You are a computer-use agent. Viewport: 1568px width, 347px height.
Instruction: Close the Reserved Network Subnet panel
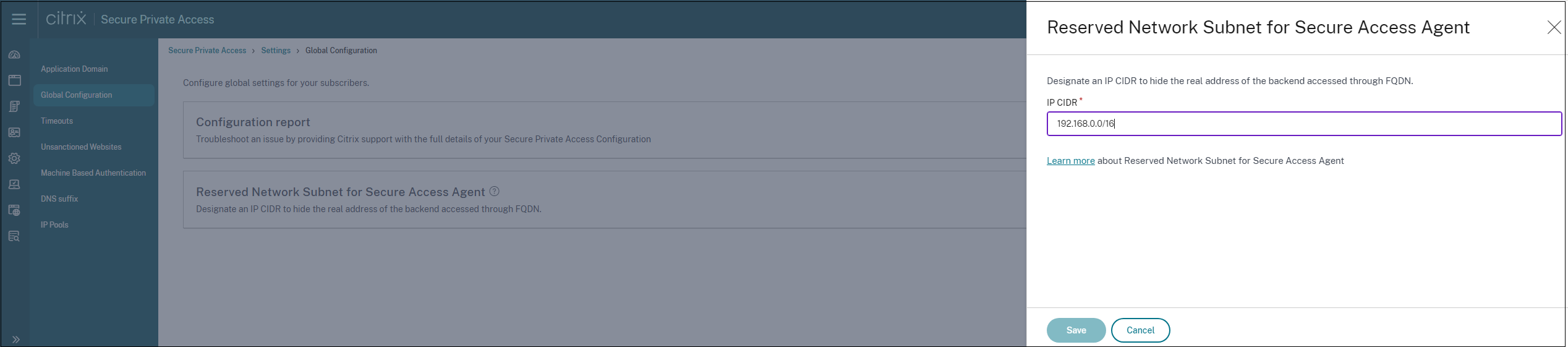click(x=1553, y=27)
